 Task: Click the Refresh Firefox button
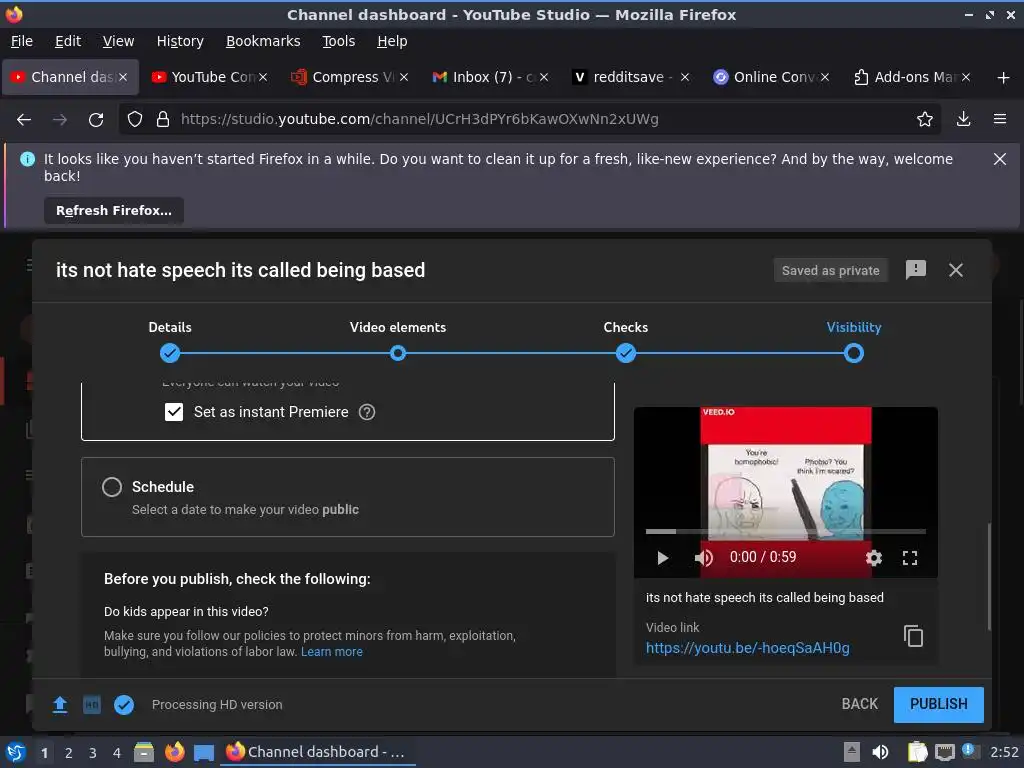(114, 210)
